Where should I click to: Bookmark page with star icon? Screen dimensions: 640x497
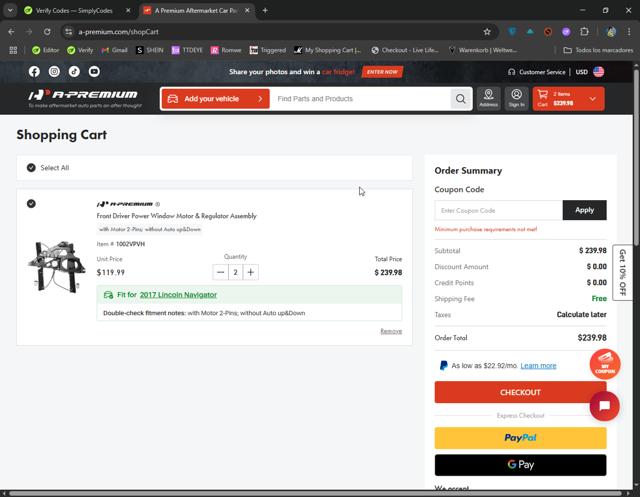[x=487, y=32]
